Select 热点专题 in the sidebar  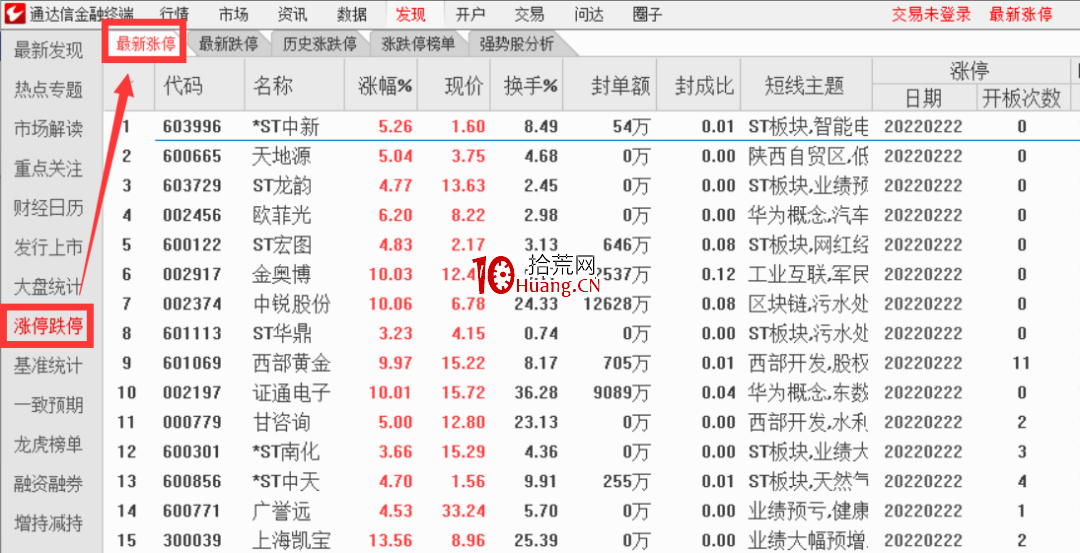pos(48,90)
